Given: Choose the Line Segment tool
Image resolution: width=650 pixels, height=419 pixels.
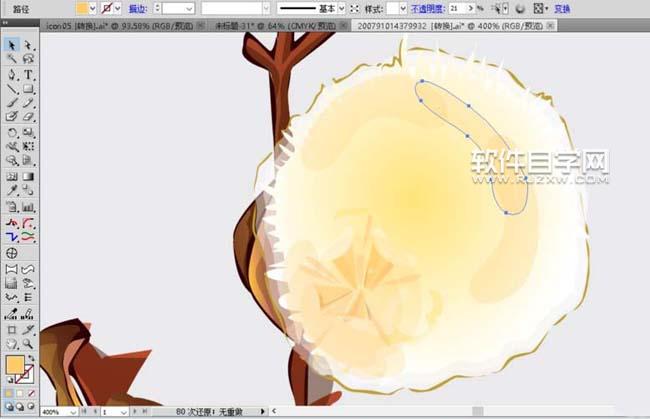Looking at the screenshot, I should pyautogui.click(x=12, y=89).
